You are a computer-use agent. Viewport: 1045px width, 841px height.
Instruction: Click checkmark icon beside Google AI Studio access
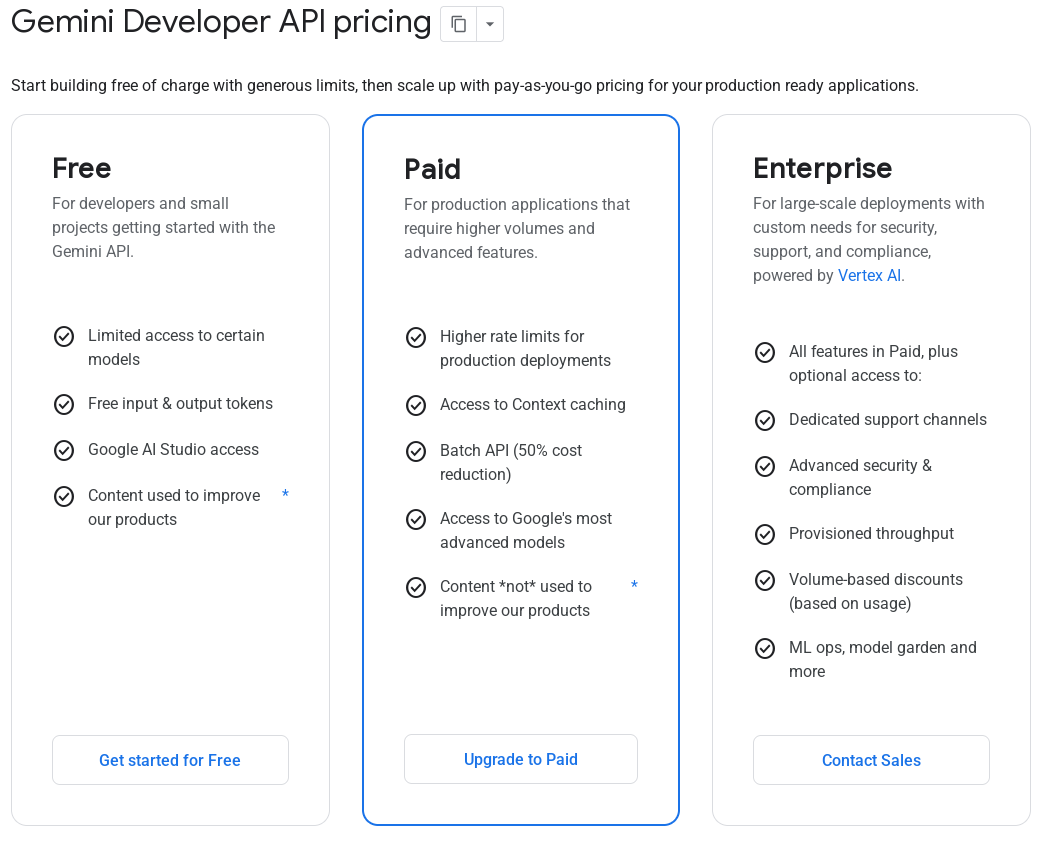[x=64, y=450]
